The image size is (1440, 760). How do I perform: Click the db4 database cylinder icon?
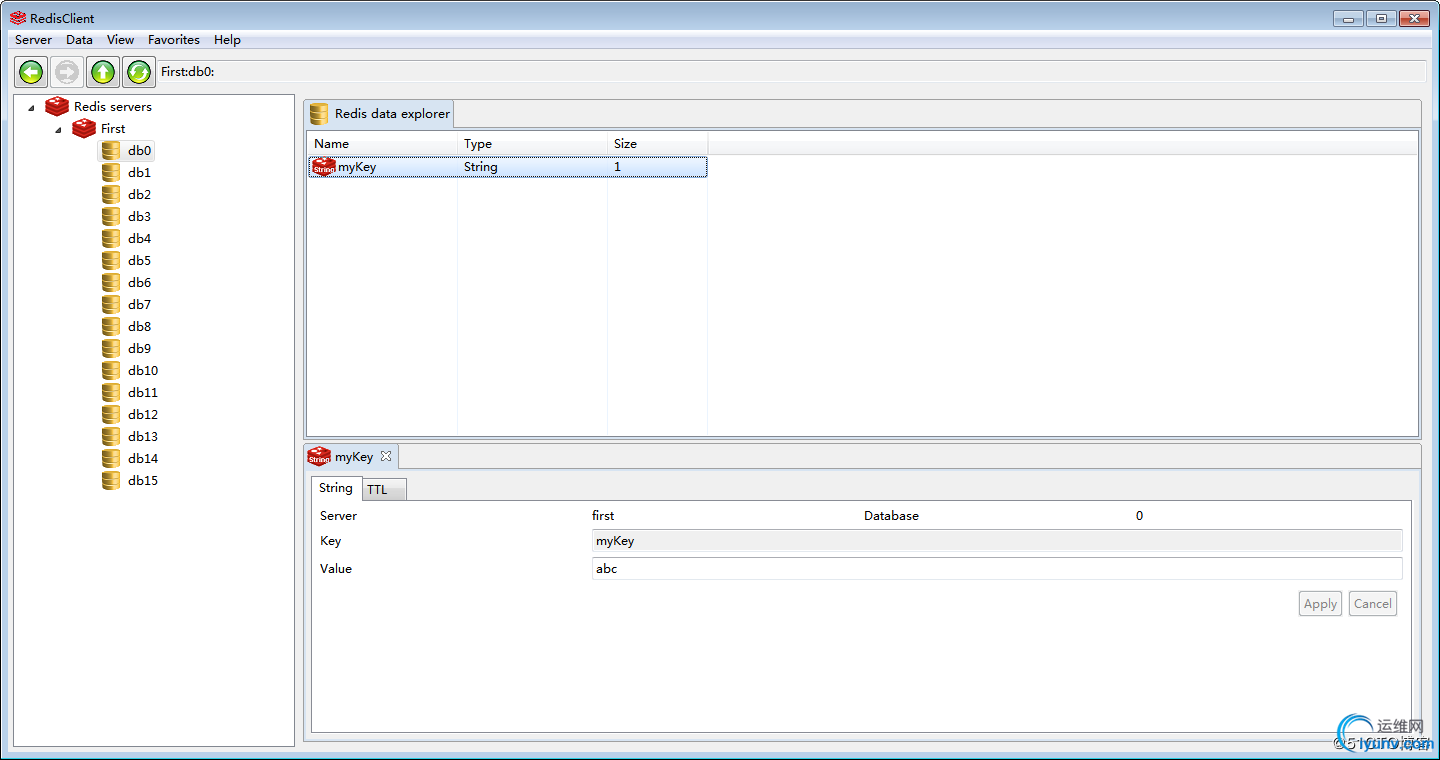(111, 239)
